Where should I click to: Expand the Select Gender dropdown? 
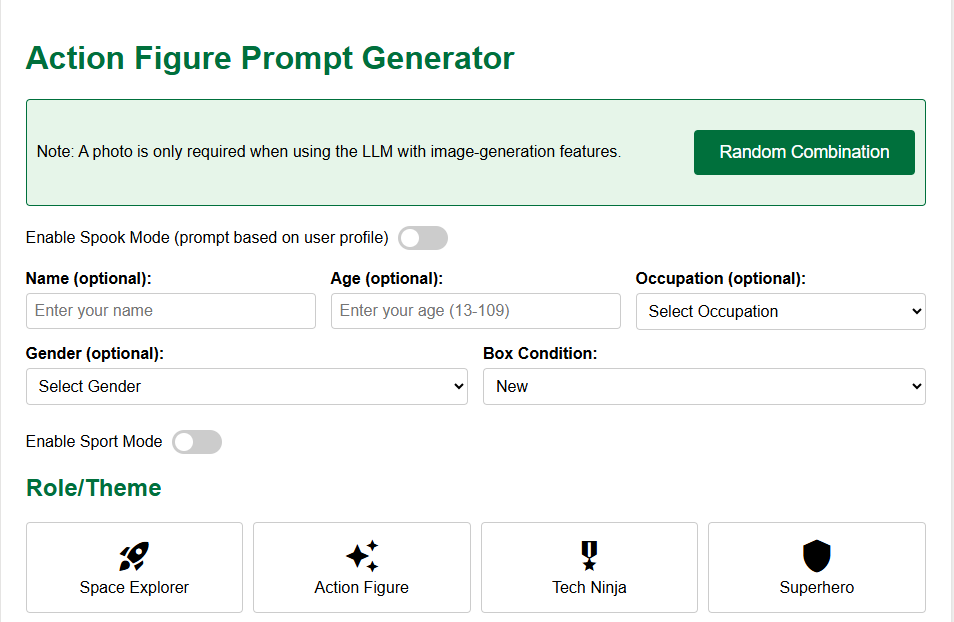[x=246, y=386]
